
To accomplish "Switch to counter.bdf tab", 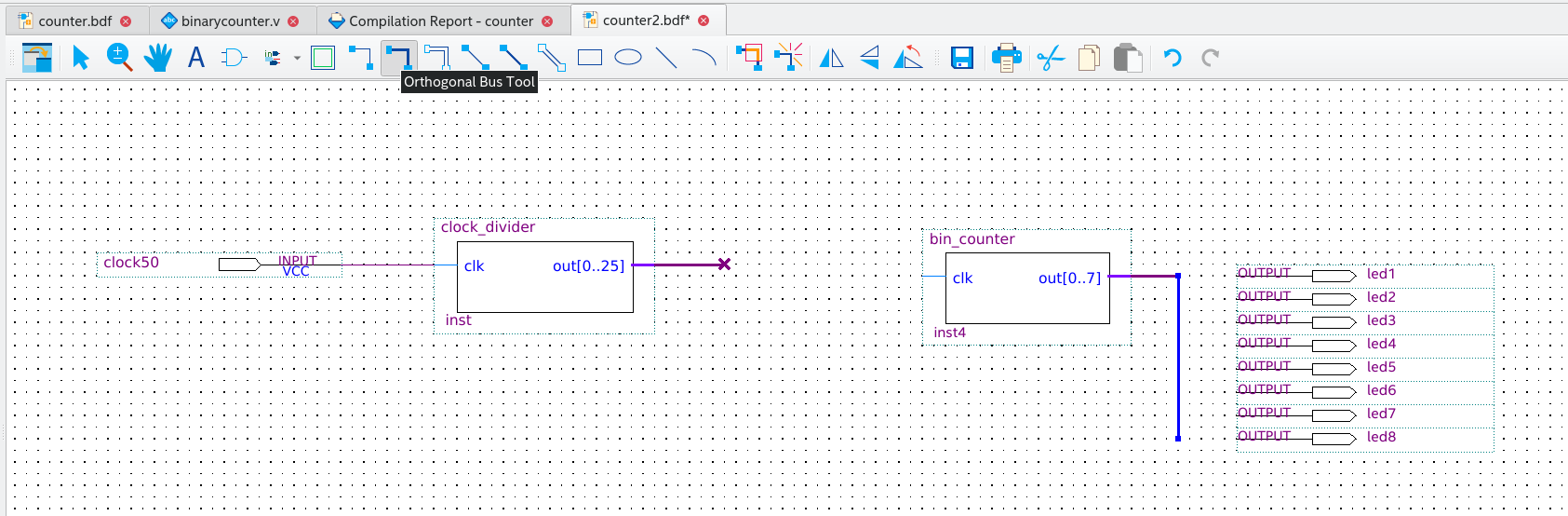I will tap(75, 20).
